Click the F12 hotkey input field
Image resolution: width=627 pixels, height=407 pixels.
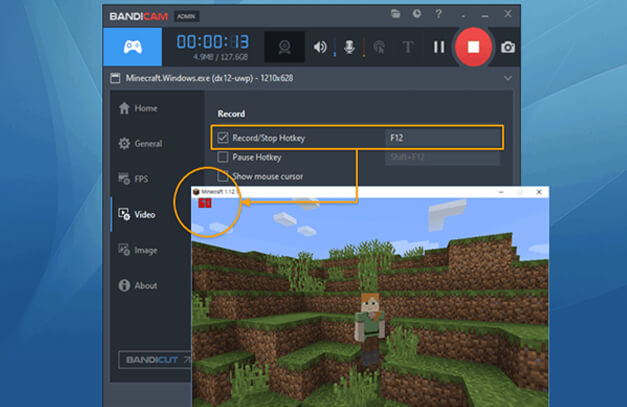pos(442,138)
